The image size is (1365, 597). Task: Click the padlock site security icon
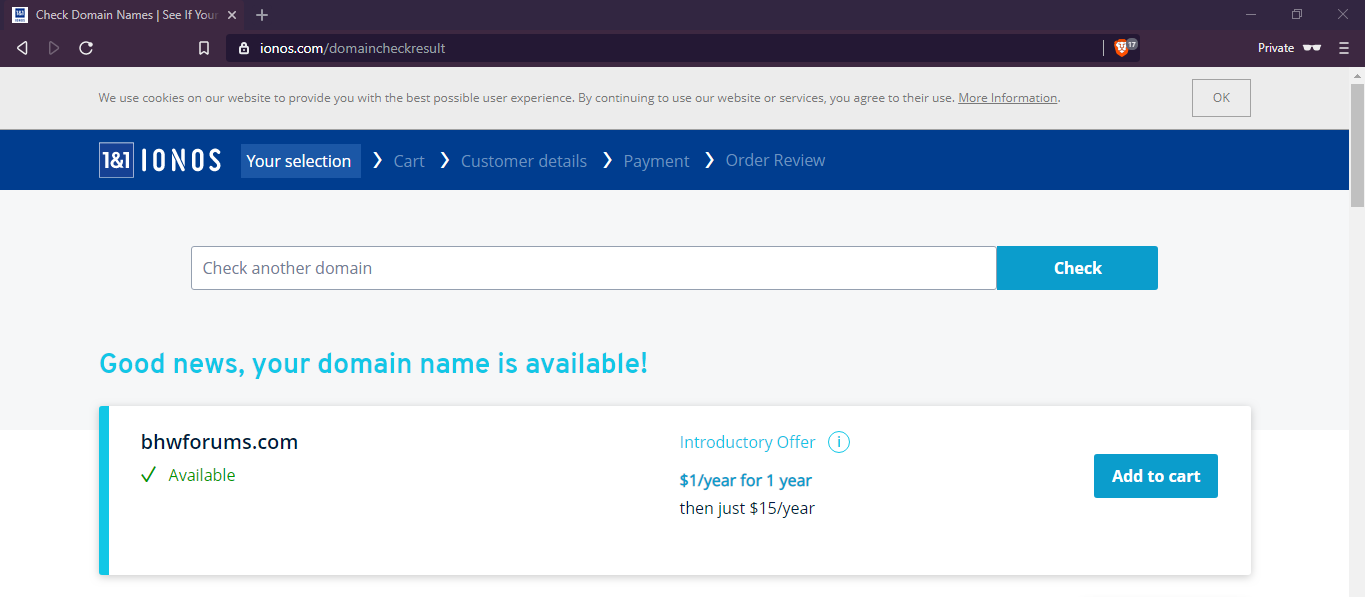(243, 48)
